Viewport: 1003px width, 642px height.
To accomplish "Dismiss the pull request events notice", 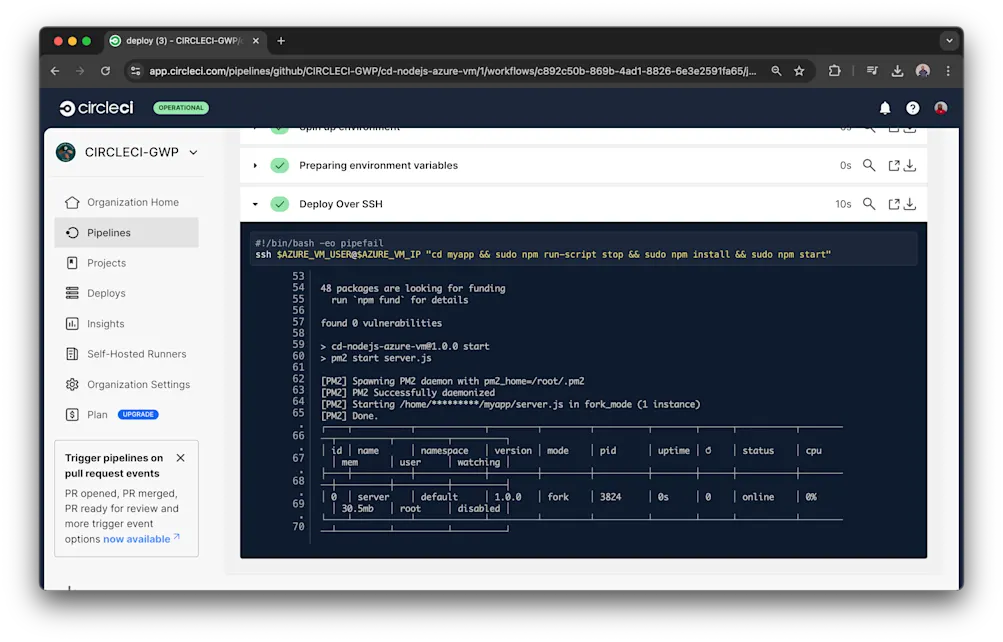I will (180, 458).
